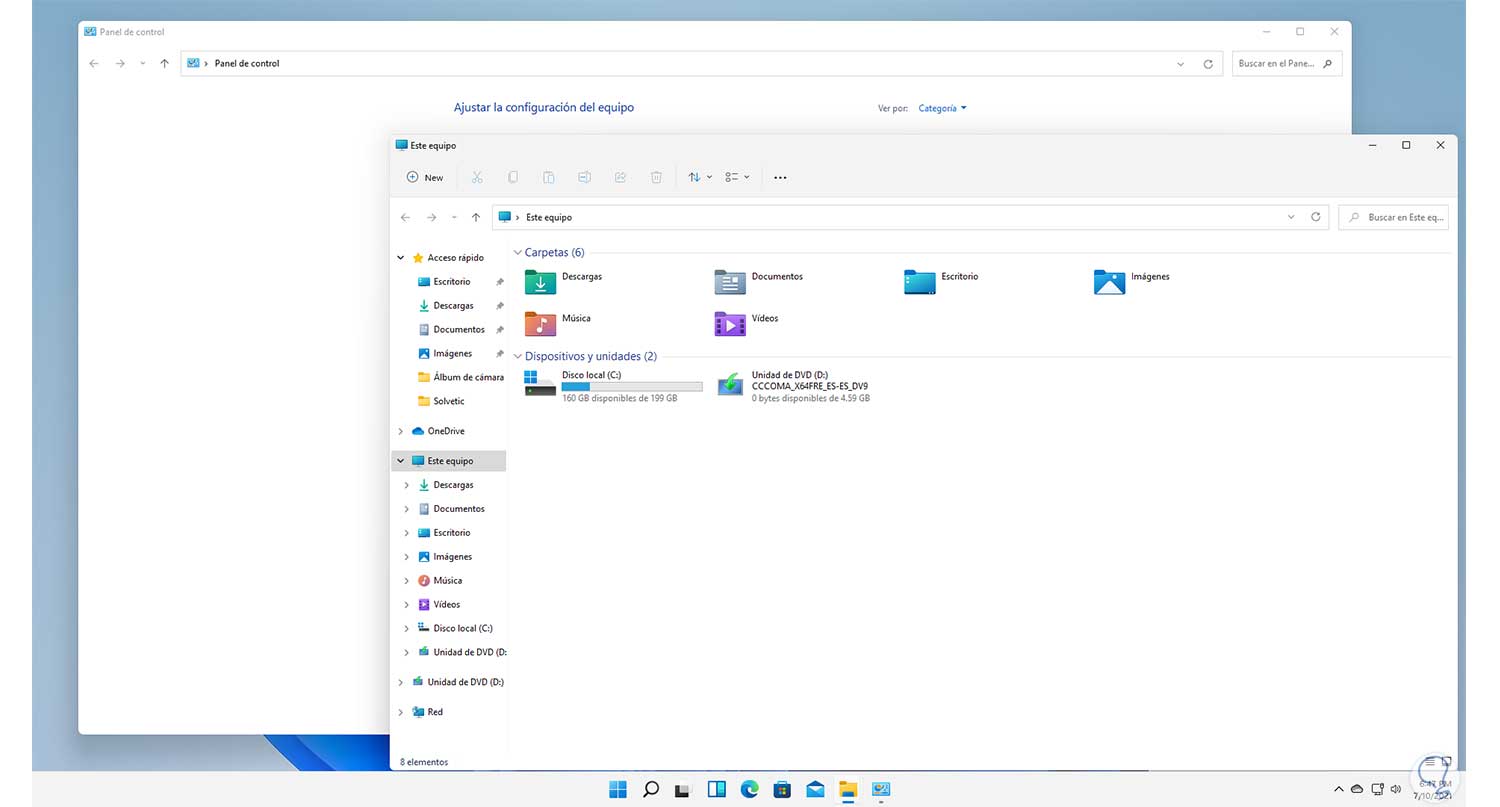Screen dimensions: 1500x807
Task: Open Search from the taskbar
Action: (651, 789)
